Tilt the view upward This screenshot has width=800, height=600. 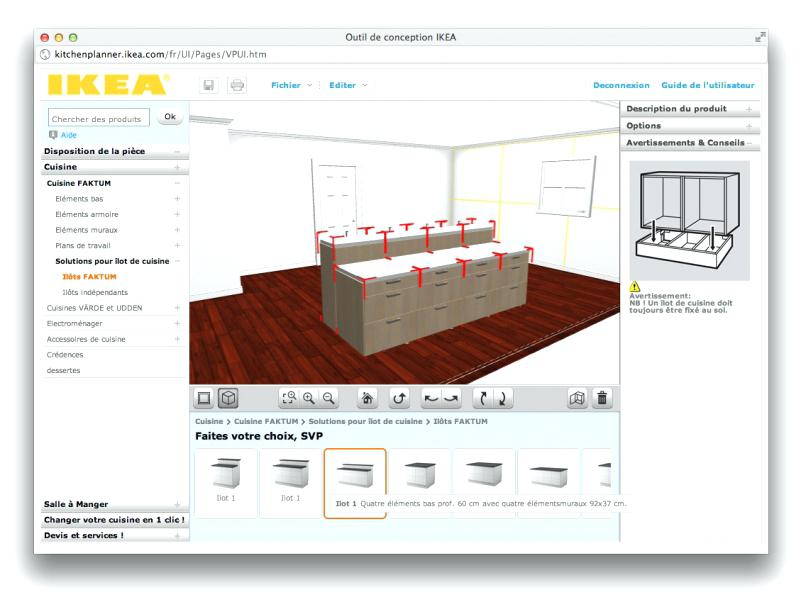(x=483, y=398)
